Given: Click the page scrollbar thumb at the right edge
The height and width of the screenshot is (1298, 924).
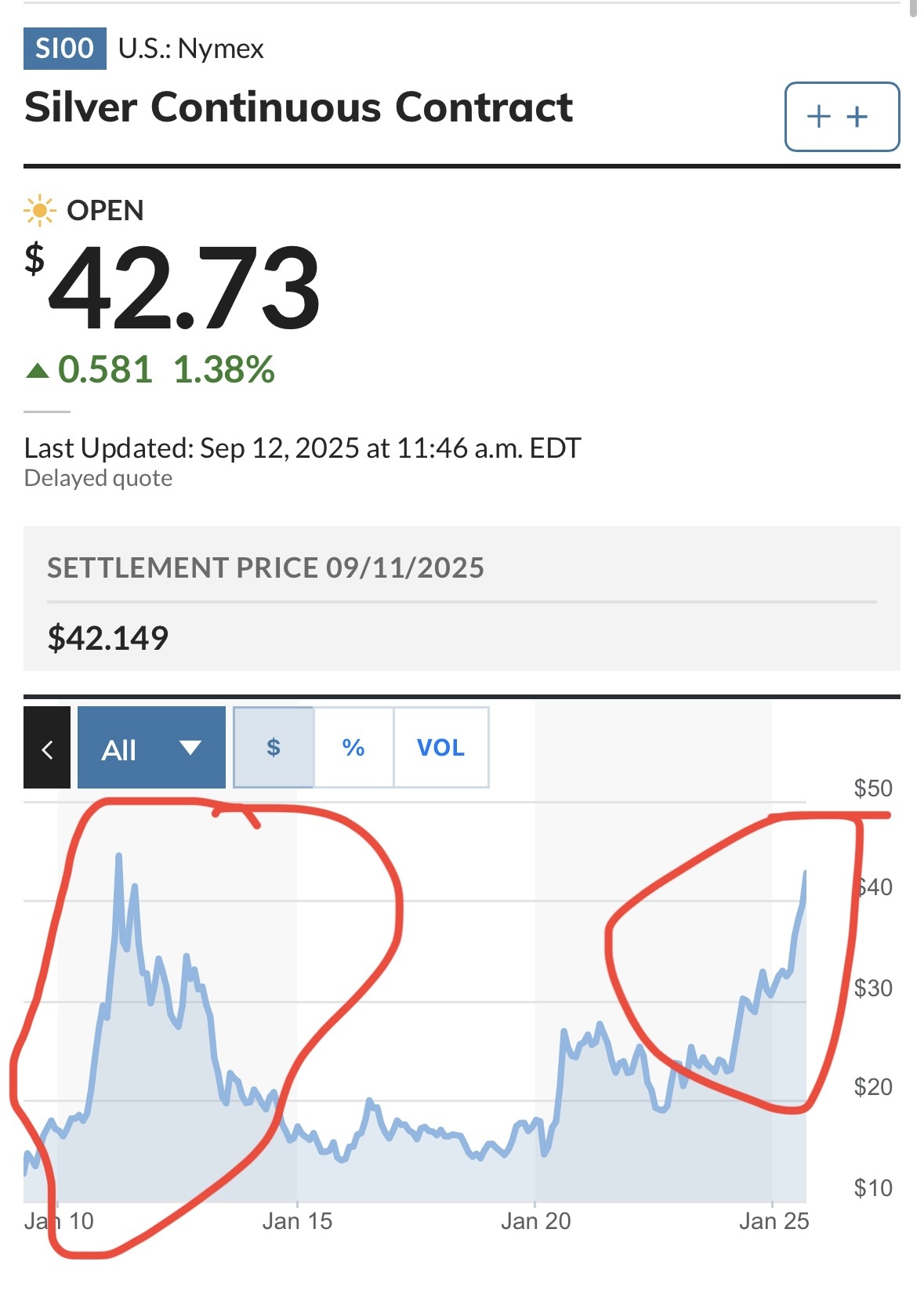Looking at the screenshot, I should [x=913, y=8].
